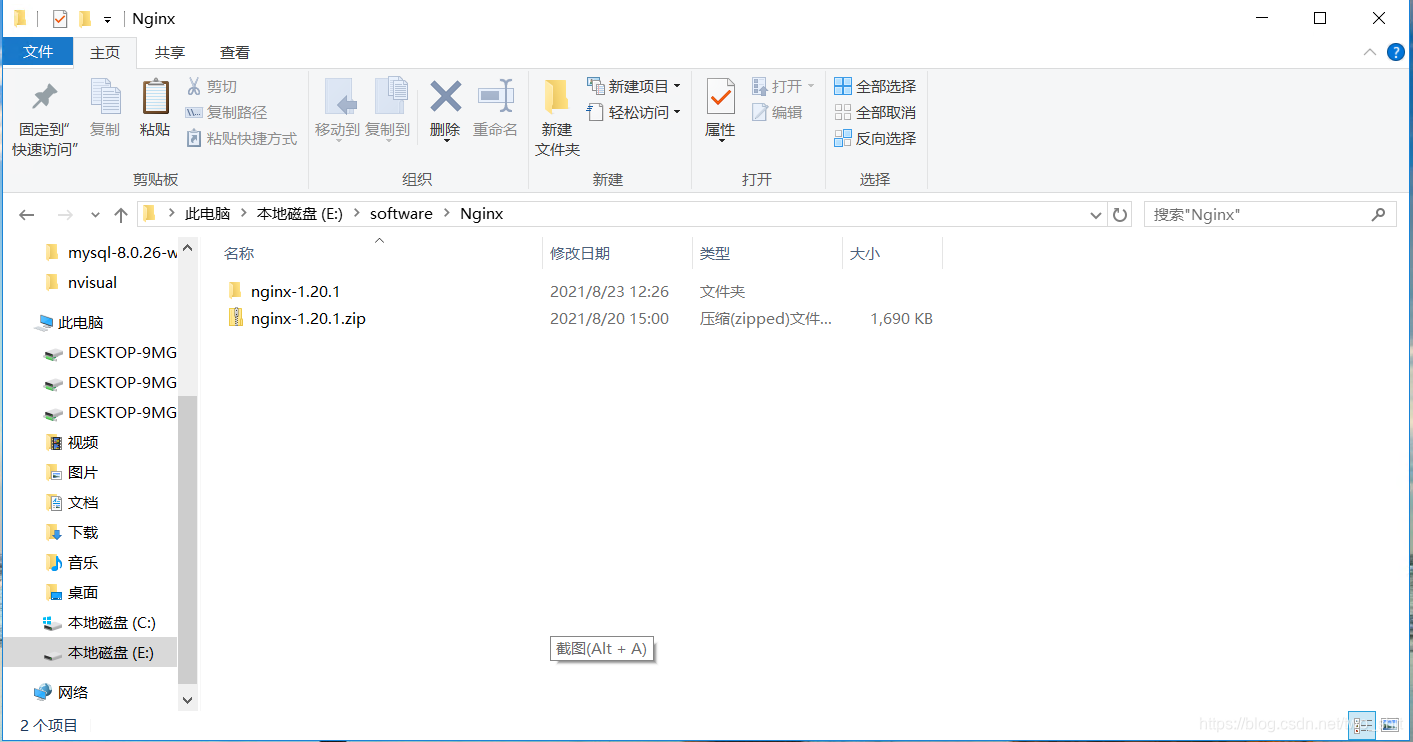The width and height of the screenshot is (1413, 742).
Task: Click Select all (全部选择)
Action: pyautogui.click(x=875, y=87)
